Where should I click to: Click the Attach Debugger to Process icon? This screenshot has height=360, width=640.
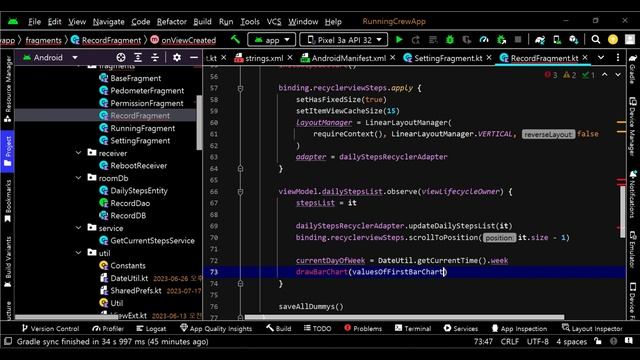pos(501,40)
